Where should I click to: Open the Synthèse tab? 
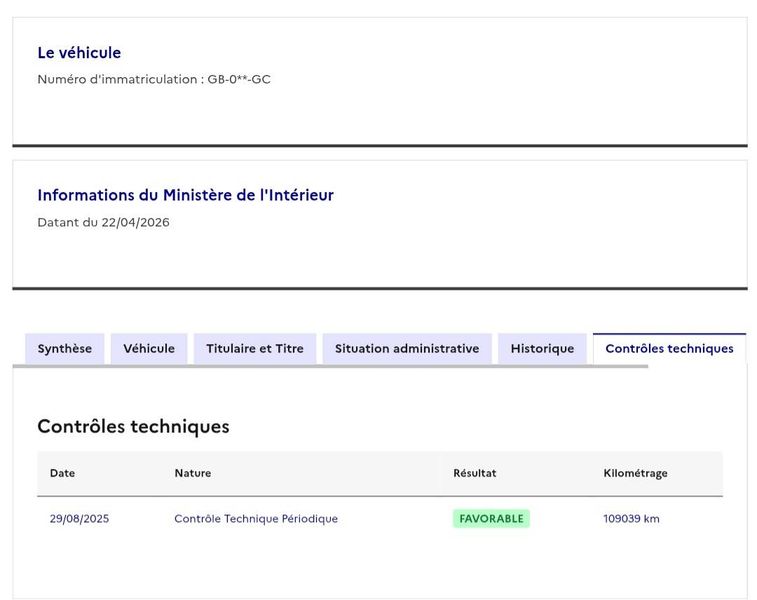click(x=65, y=349)
